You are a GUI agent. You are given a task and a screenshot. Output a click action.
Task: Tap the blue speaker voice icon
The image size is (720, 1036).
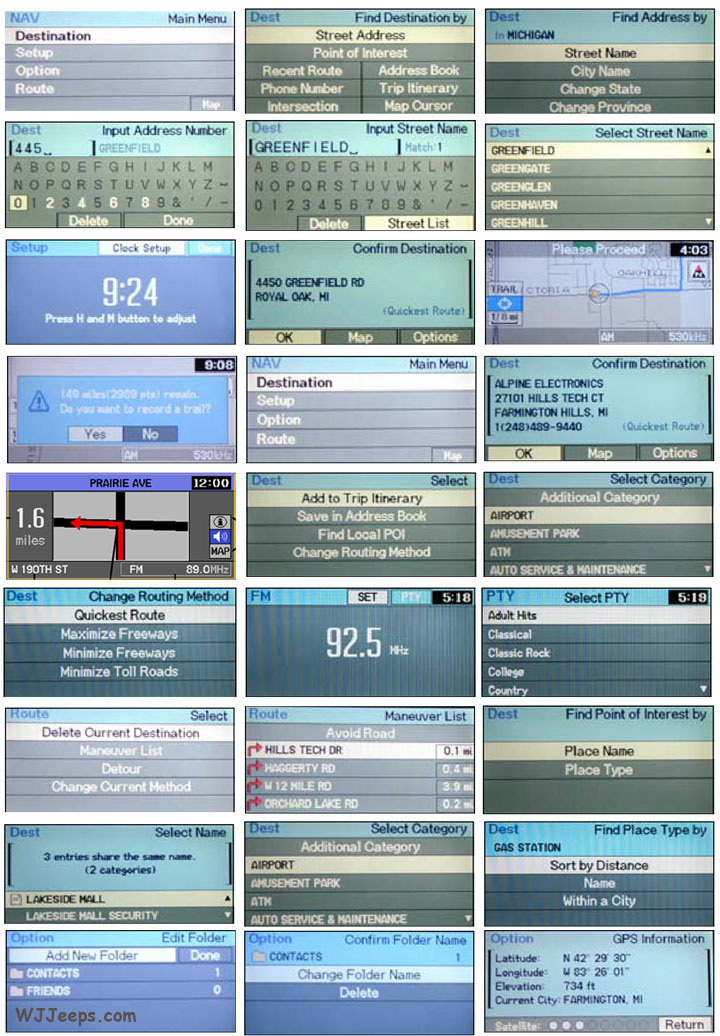pos(220,536)
